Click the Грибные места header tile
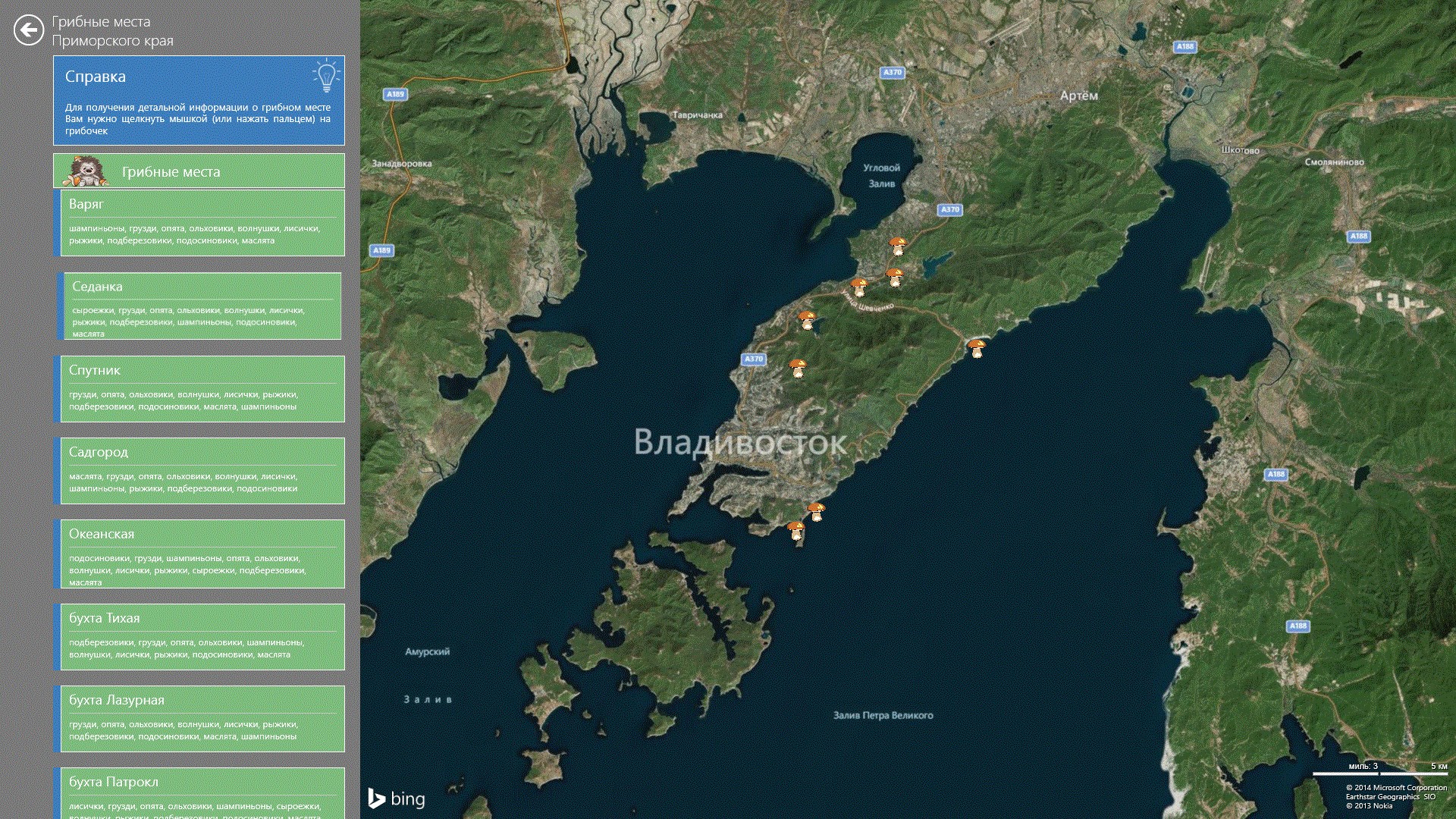This screenshot has width=1456, height=819. coord(199,171)
